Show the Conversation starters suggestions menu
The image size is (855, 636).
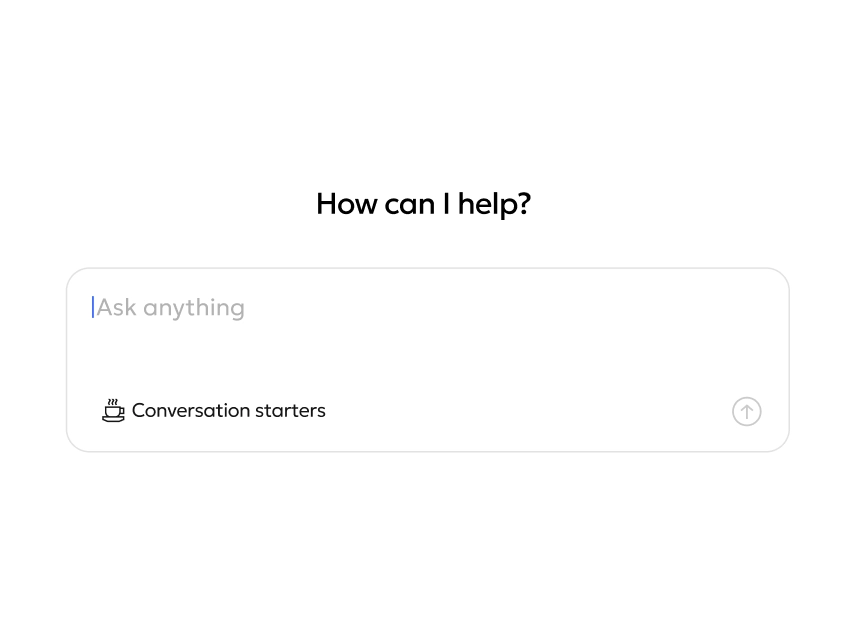click(x=214, y=410)
